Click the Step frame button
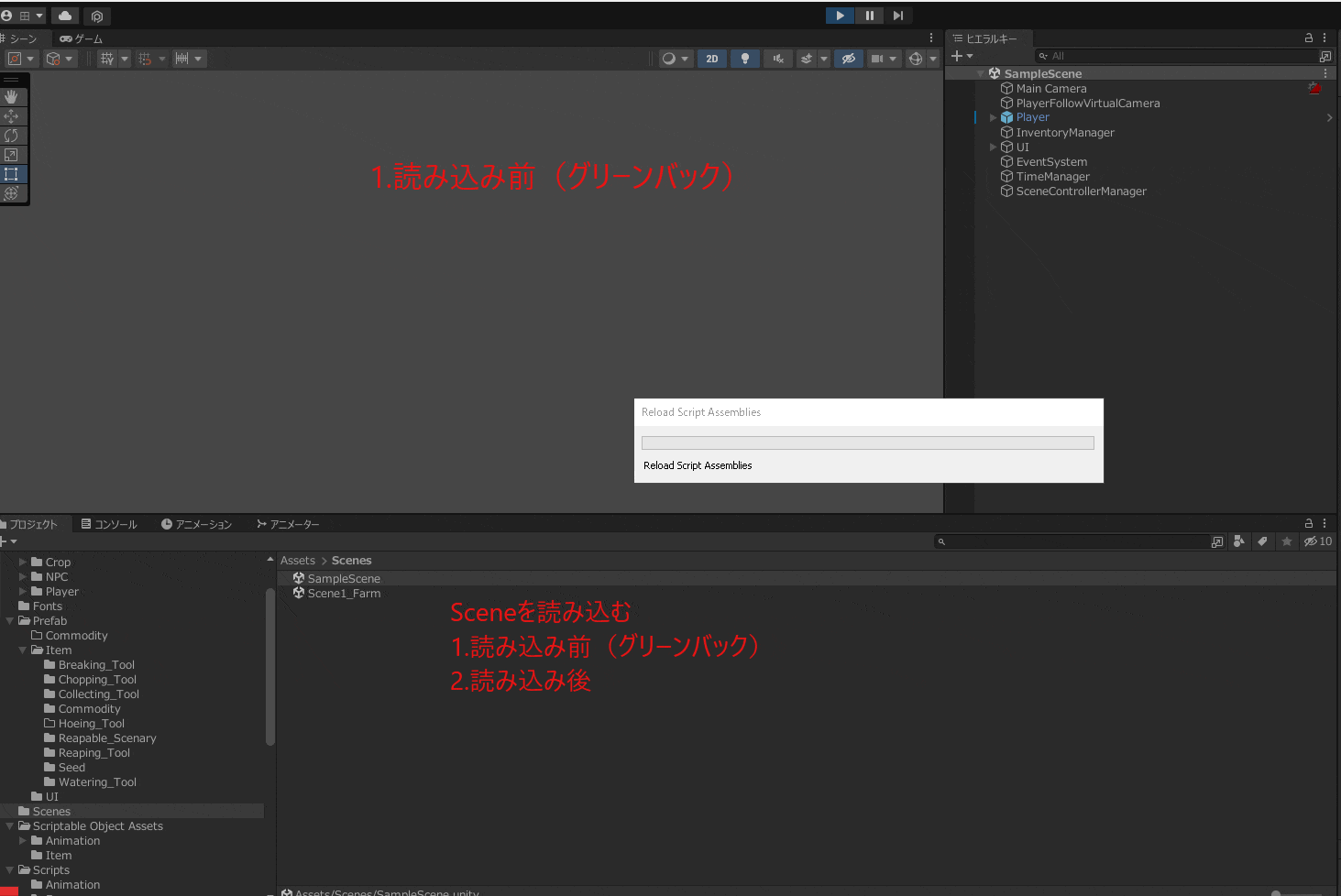Screen dimensions: 1341x896 pyautogui.click(x=898, y=16)
